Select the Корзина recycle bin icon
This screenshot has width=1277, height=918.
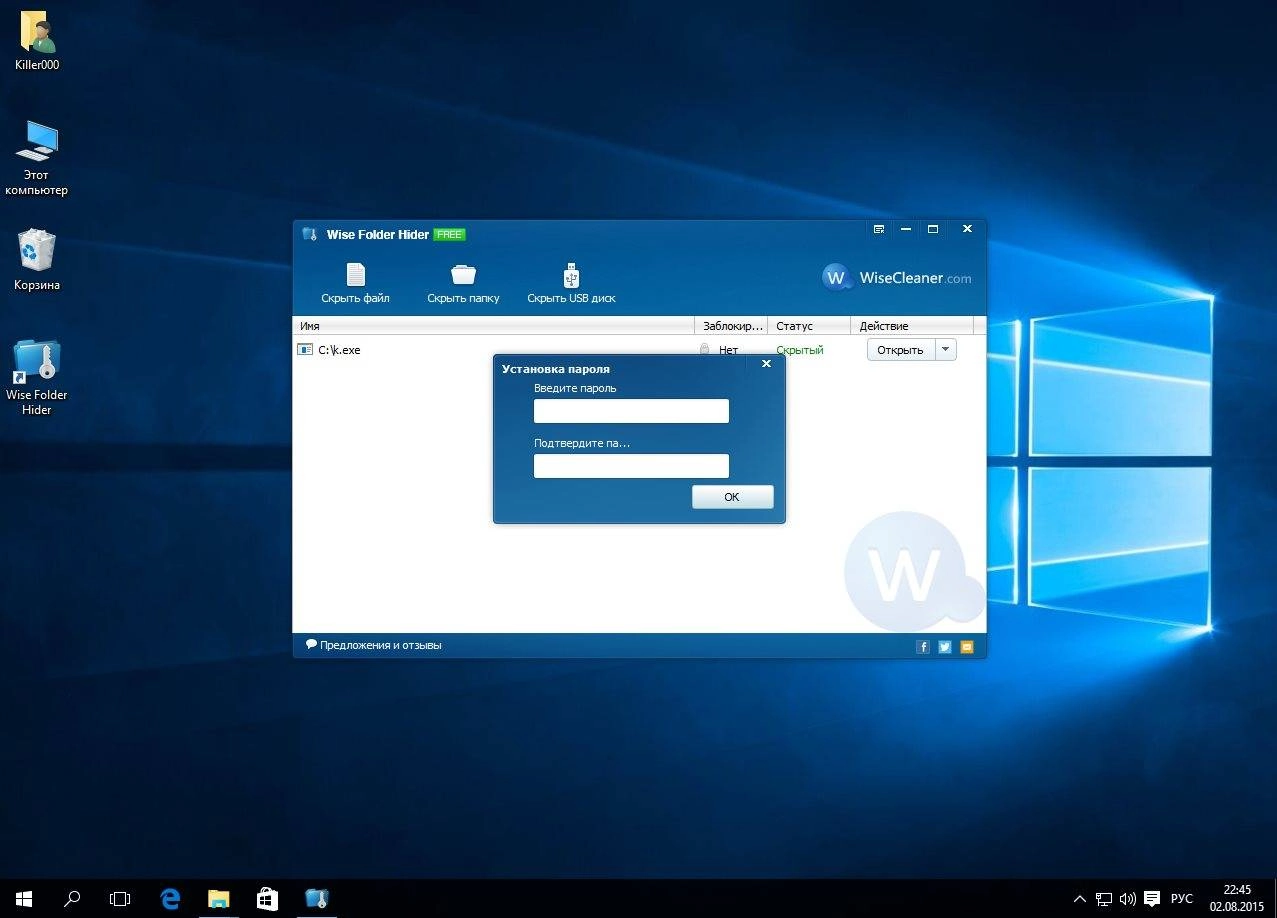click(x=37, y=260)
